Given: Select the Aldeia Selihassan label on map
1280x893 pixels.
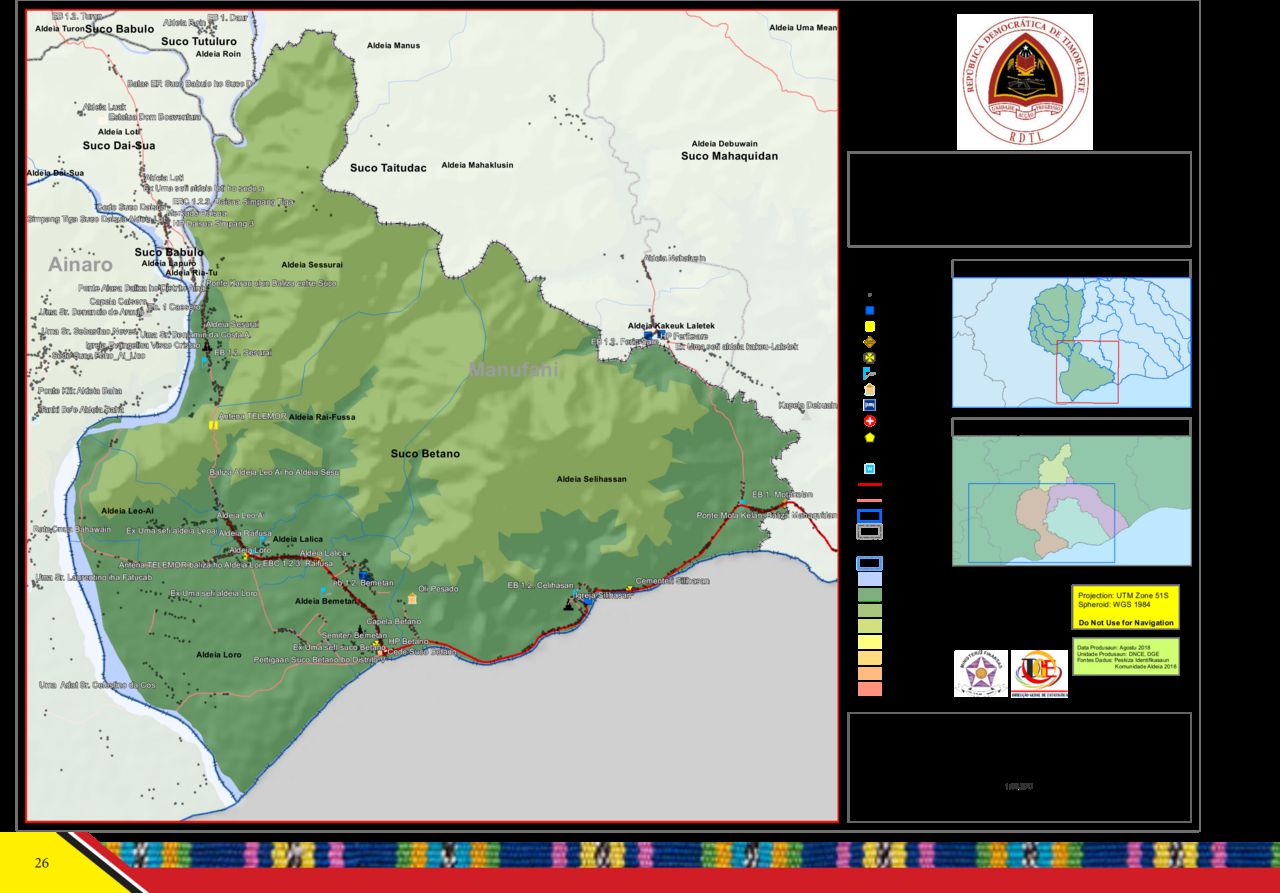Looking at the screenshot, I should pyautogui.click(x=592, y=479).
